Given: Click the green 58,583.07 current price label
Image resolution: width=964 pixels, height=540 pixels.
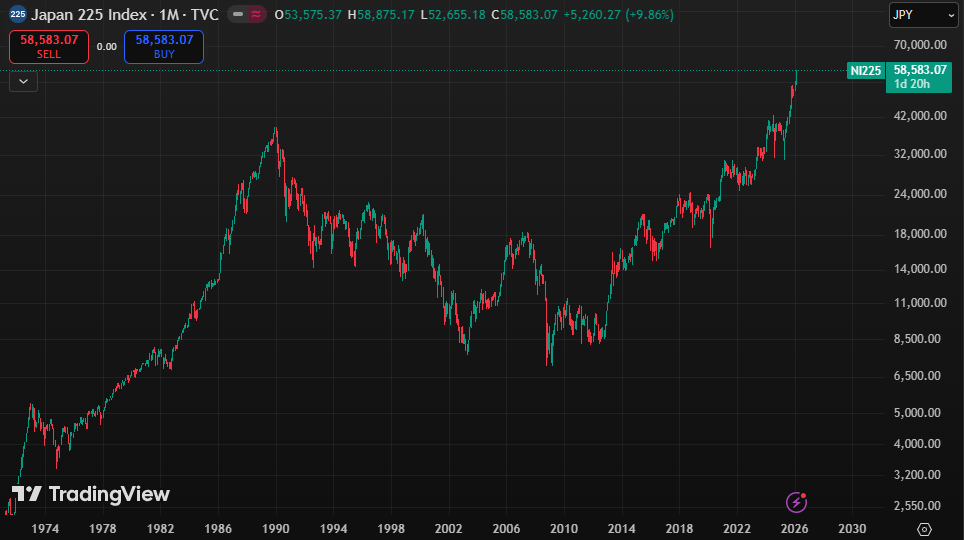Looking at the screenshot, I should [920, 70].
